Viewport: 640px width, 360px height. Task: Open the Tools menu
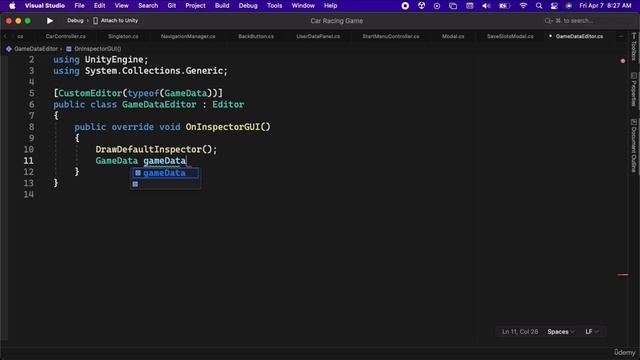click(274, 6)
